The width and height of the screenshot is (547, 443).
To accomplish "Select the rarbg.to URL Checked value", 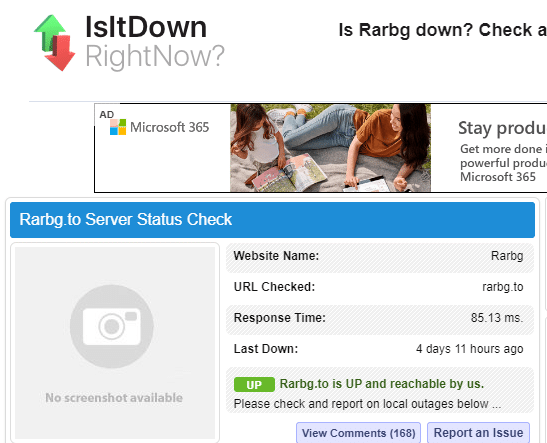I will [503, 287].
